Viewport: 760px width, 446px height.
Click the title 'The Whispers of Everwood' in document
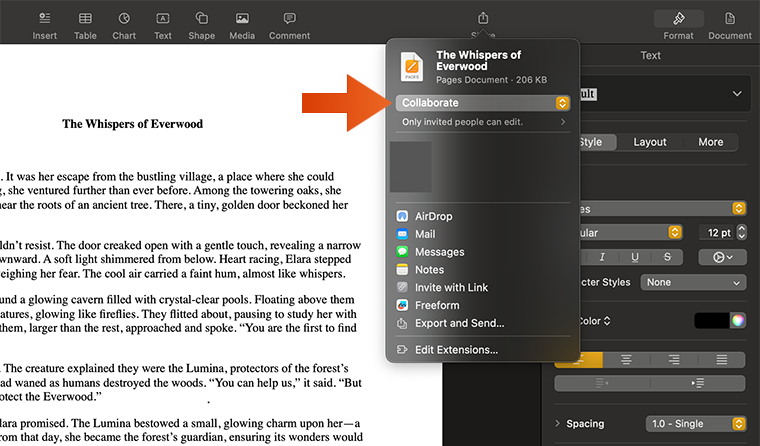tap(132, 124)
